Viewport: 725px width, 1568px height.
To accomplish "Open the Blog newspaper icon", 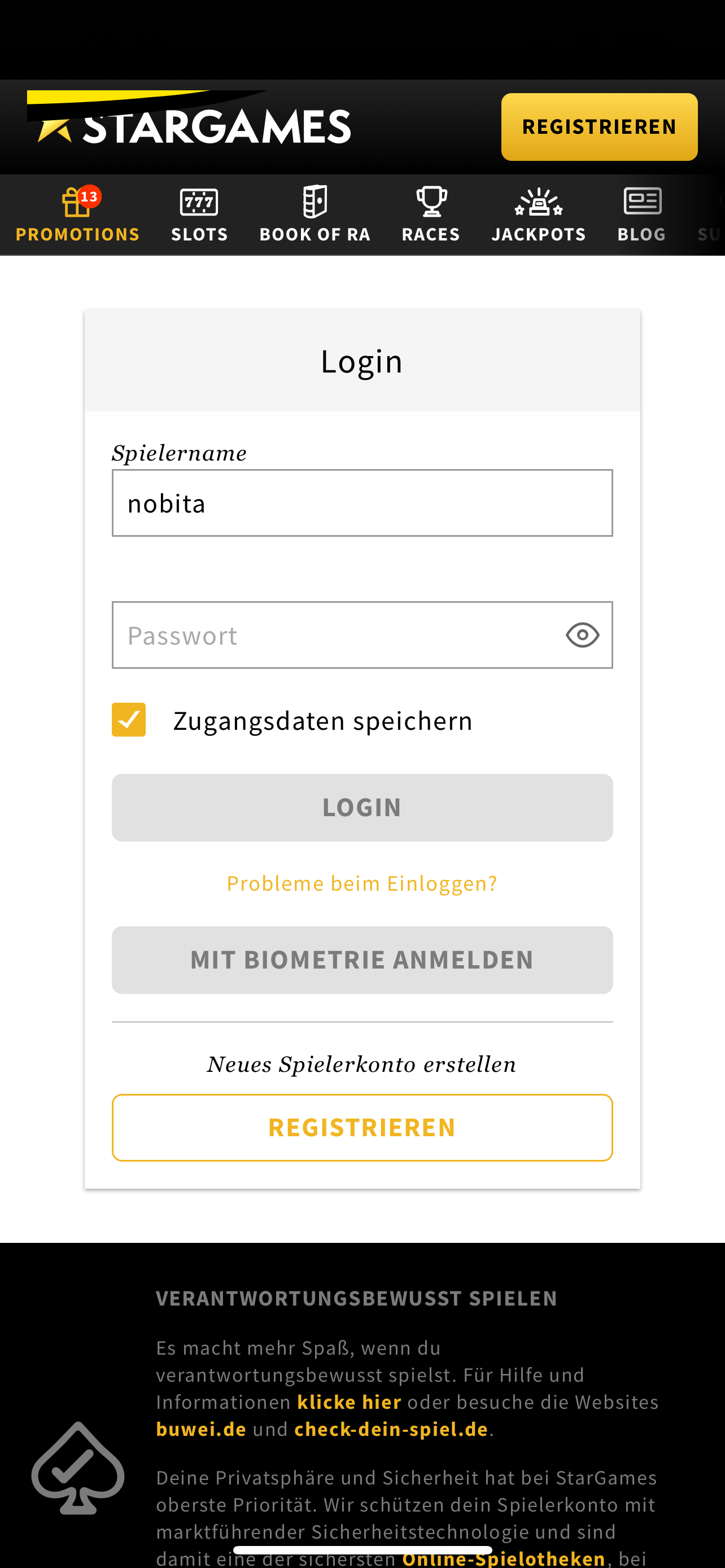I will pos(642,203).
